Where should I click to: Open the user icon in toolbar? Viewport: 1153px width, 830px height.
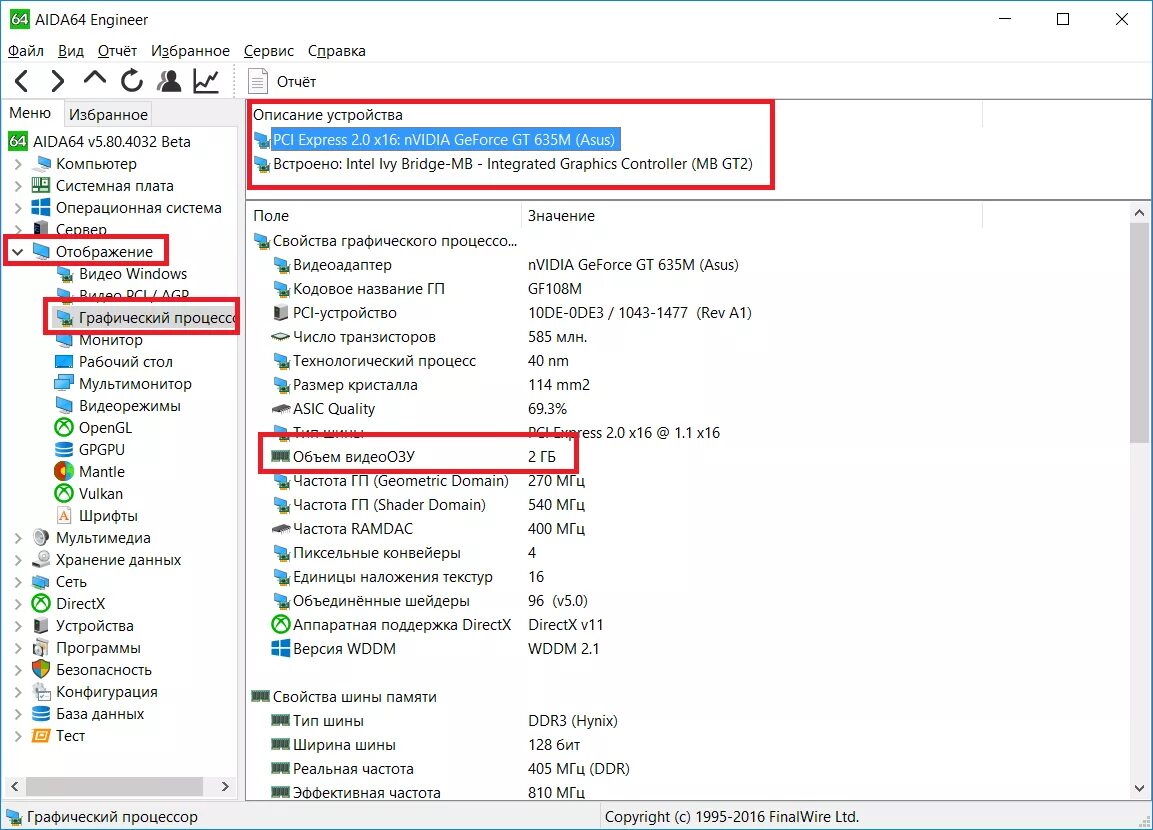point(169,81)
